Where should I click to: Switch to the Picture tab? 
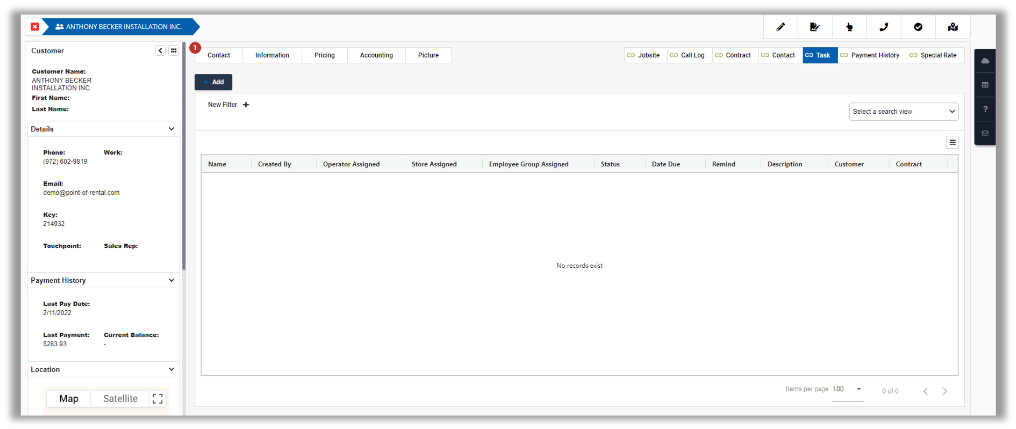click(428, 56)
